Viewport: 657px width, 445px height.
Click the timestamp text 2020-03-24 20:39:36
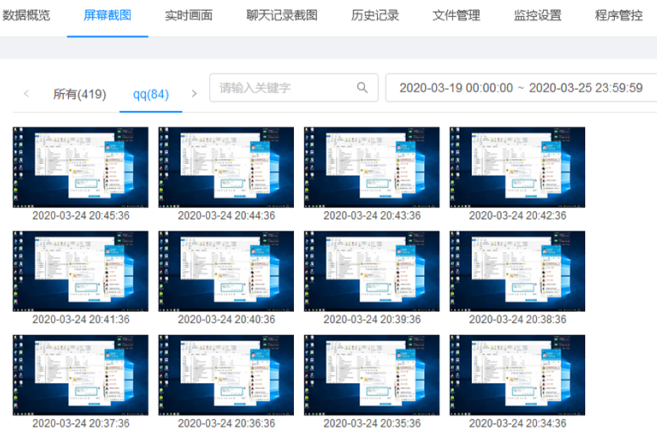(372, 319)
